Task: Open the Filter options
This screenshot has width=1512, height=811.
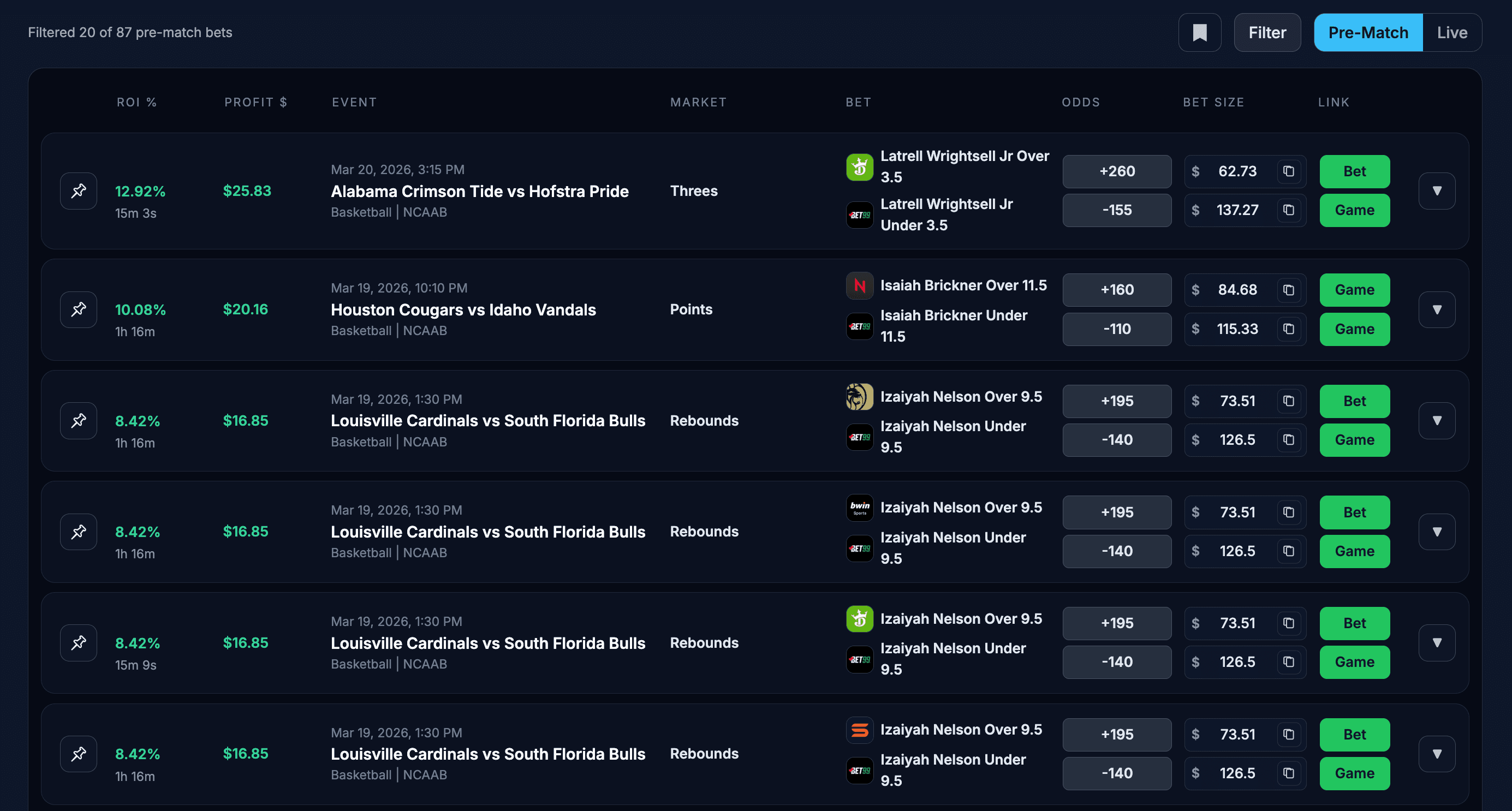Action: (1267, 32)
